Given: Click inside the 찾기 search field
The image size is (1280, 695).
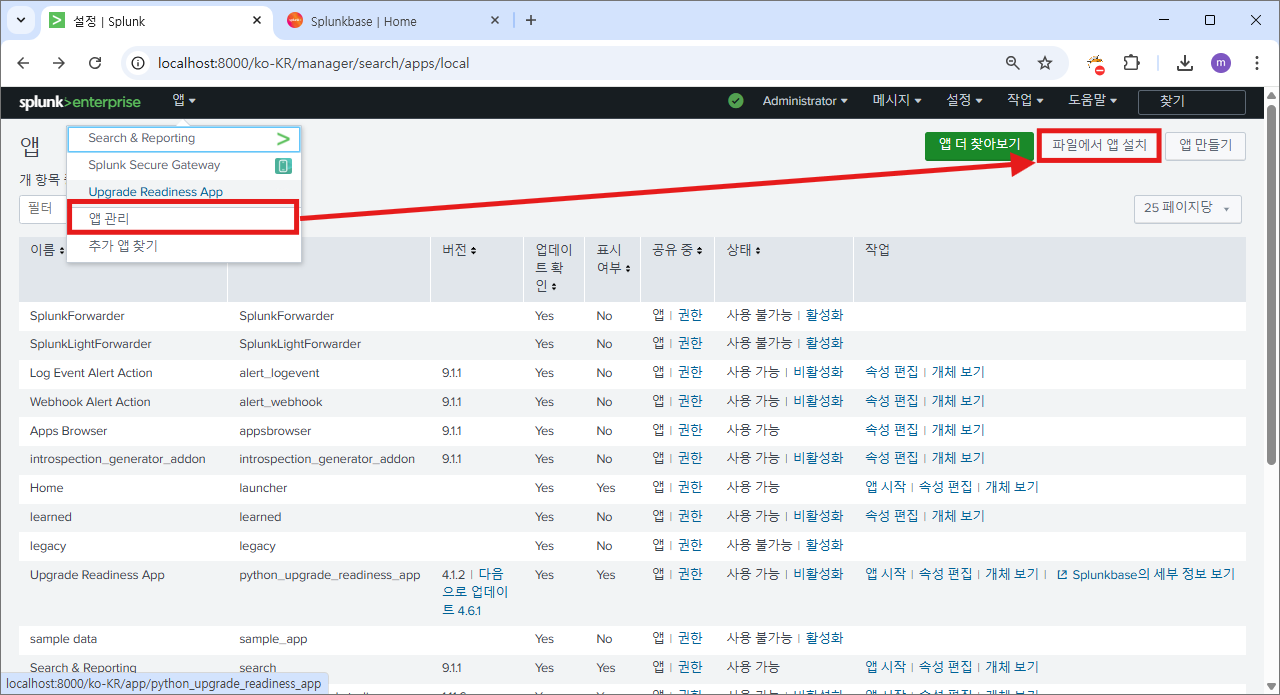Looking at the screenshot, I should [1192, 102].
